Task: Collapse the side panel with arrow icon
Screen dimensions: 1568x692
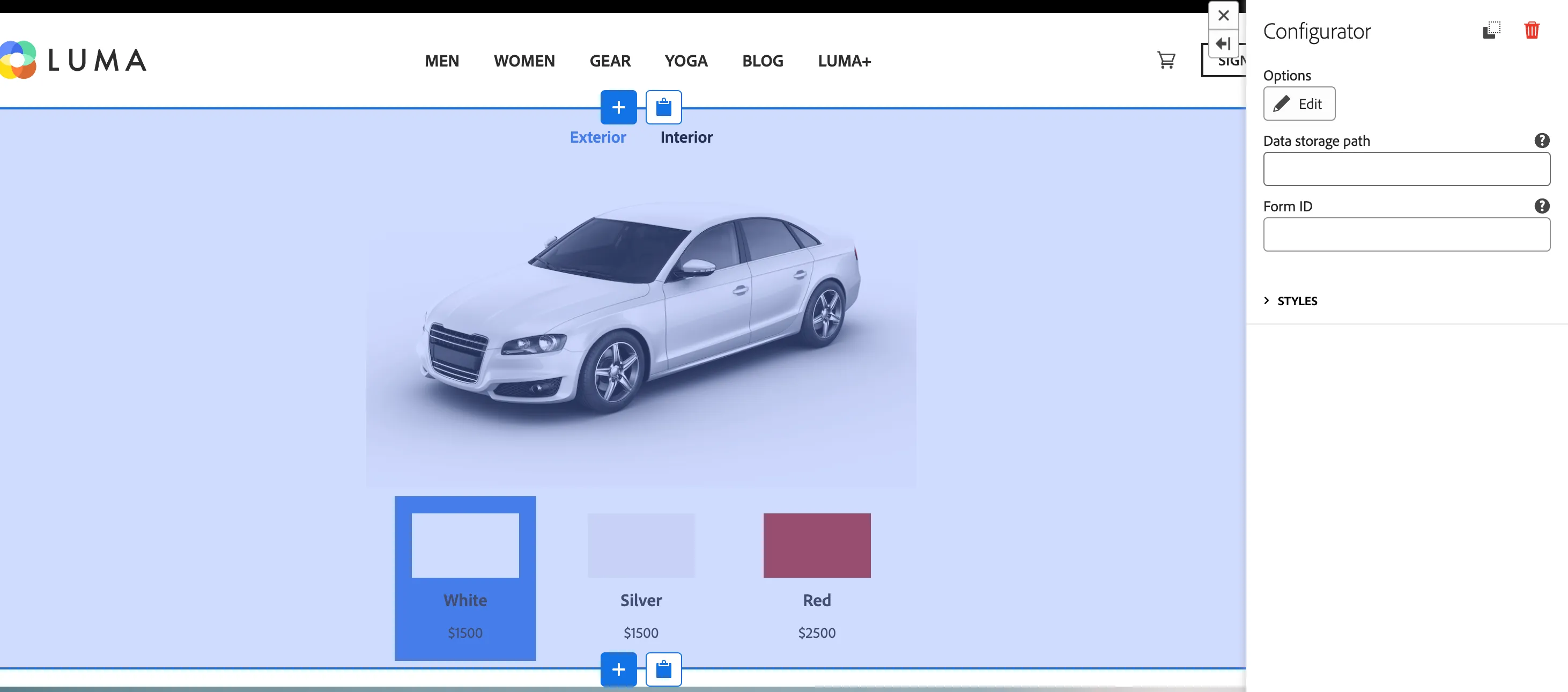Action: (x=1224, y=44)
